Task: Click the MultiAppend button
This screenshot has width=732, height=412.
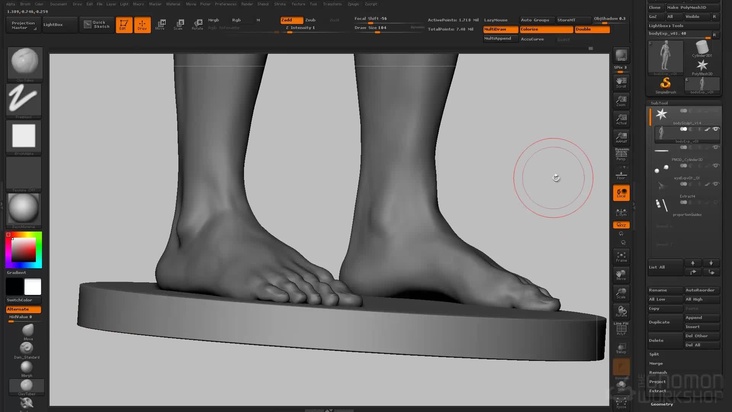Action: pos(500,39)
